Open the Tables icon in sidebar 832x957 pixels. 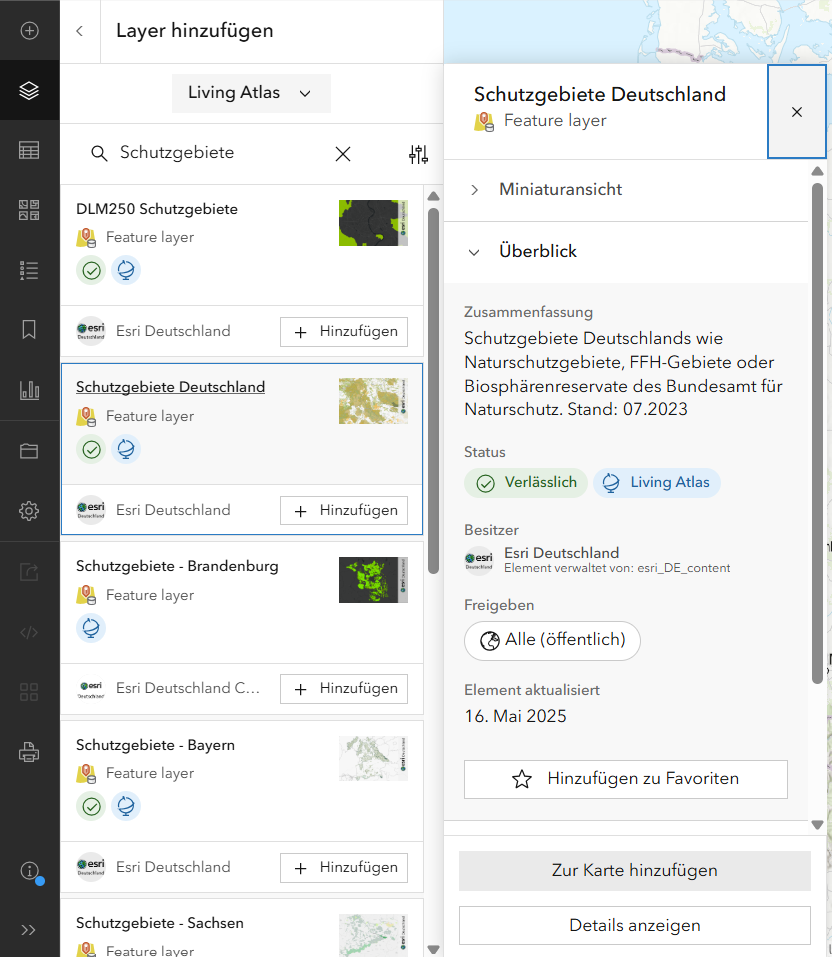click(29, 150)
